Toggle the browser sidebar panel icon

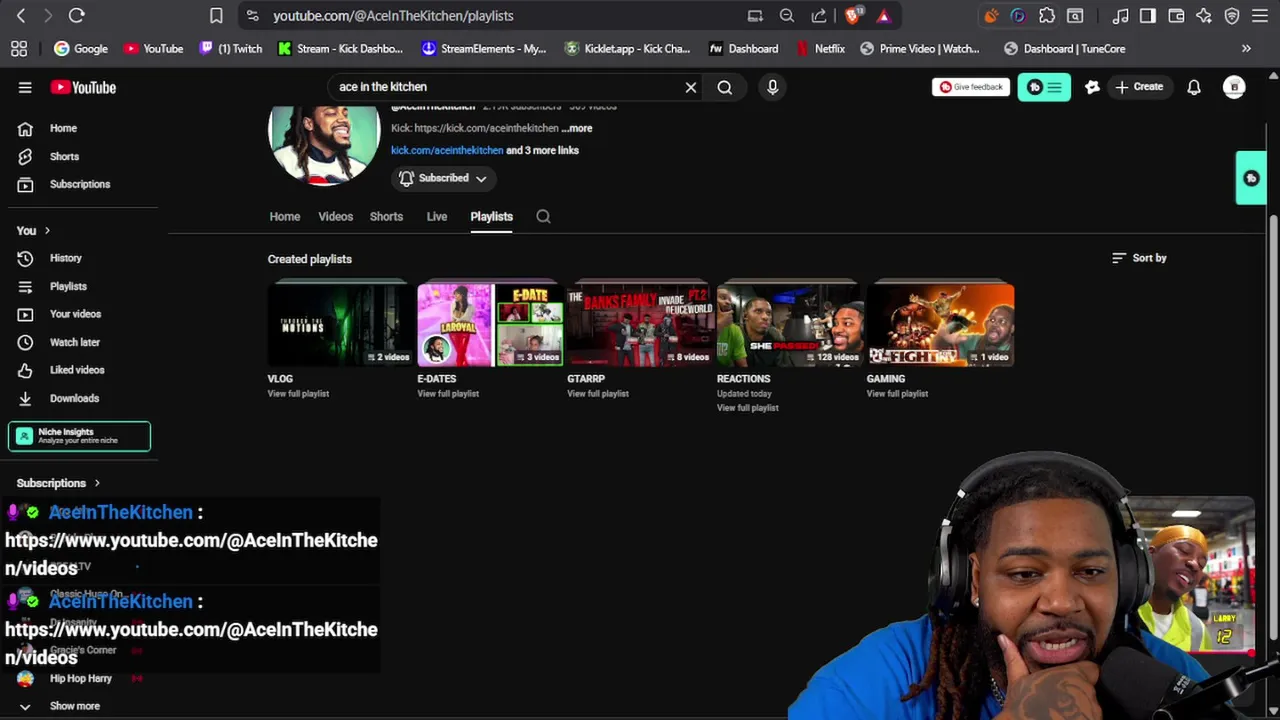point(1148,15)
